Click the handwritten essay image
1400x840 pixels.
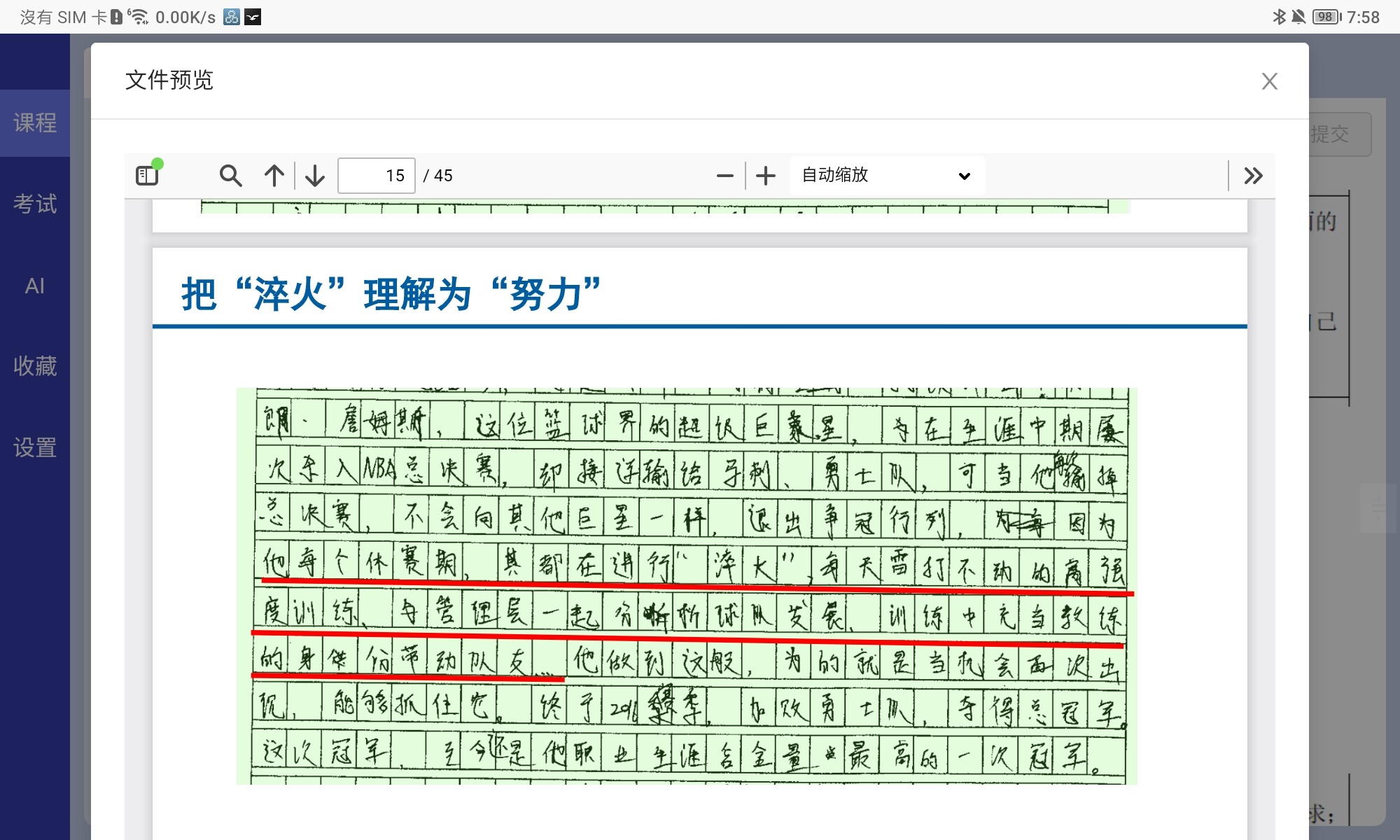pos(686,586)
